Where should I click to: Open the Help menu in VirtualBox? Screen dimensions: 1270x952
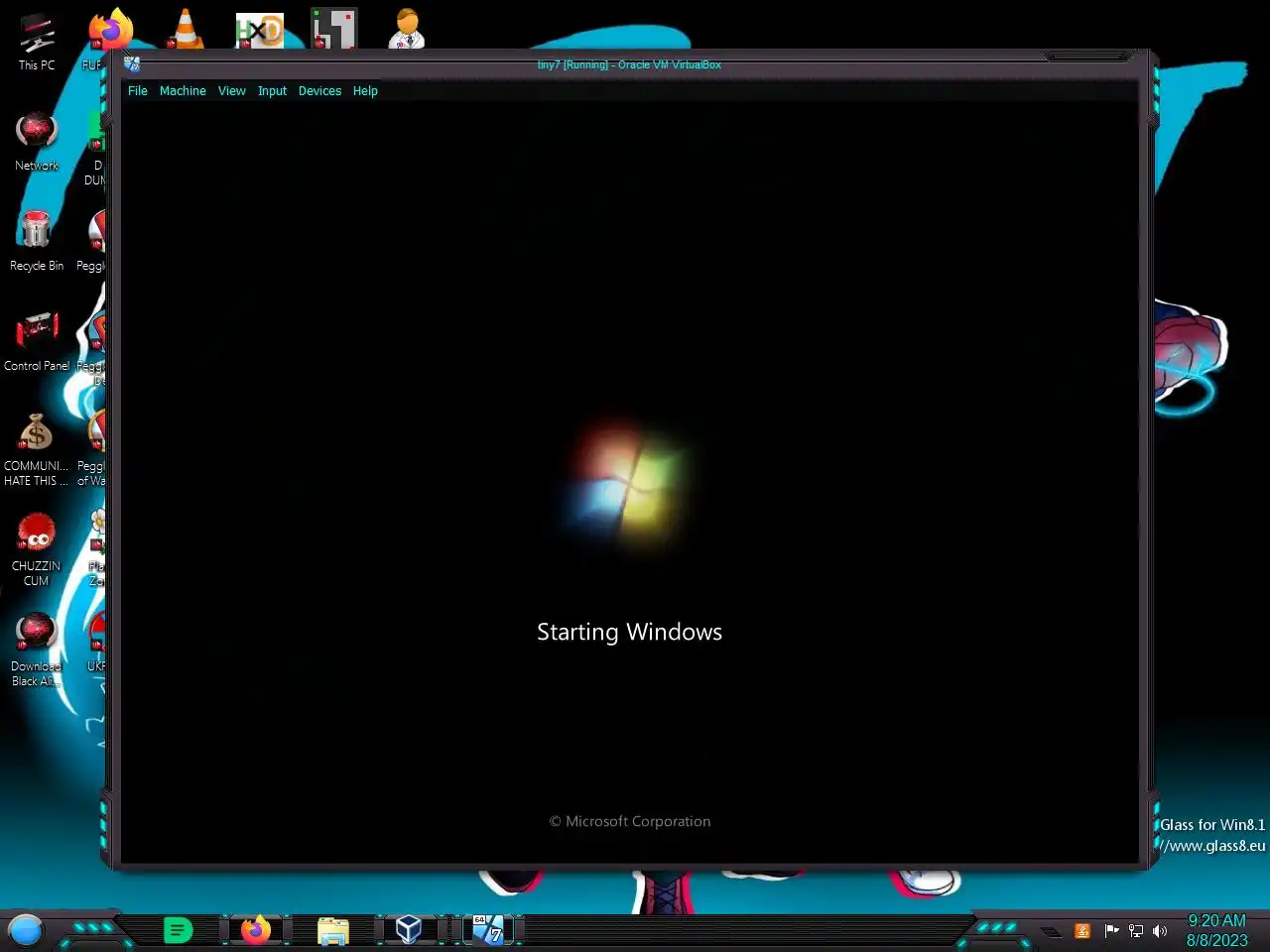365,91
